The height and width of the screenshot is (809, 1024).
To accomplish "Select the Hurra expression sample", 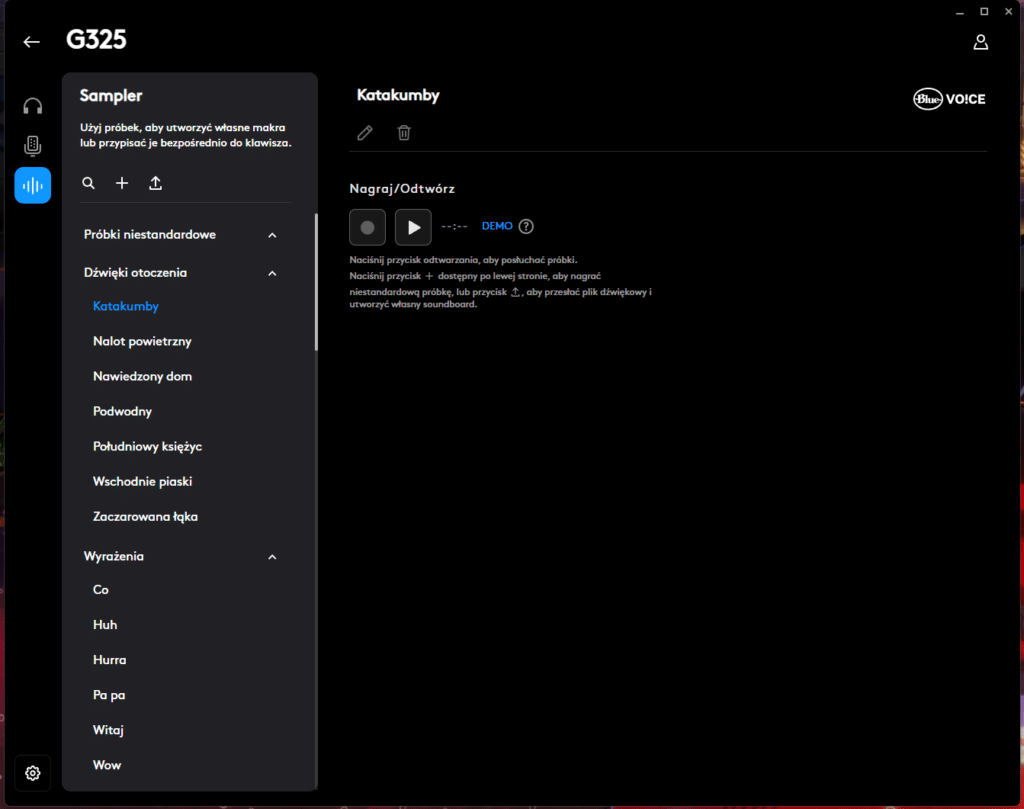I will click(110, 660).
